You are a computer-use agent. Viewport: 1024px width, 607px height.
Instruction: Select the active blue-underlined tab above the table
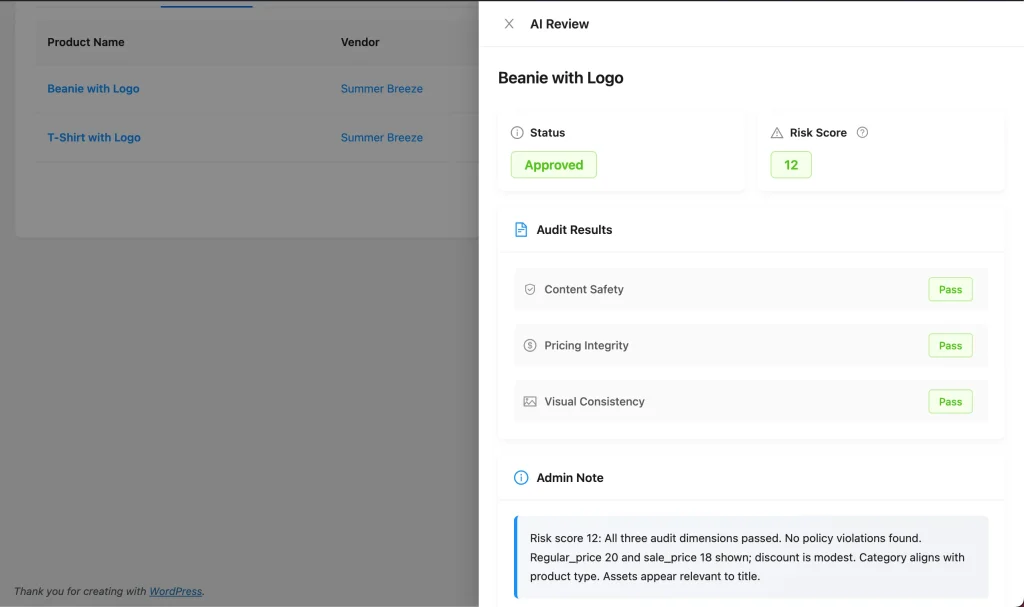pyautogui.click(x=206, y=3)
